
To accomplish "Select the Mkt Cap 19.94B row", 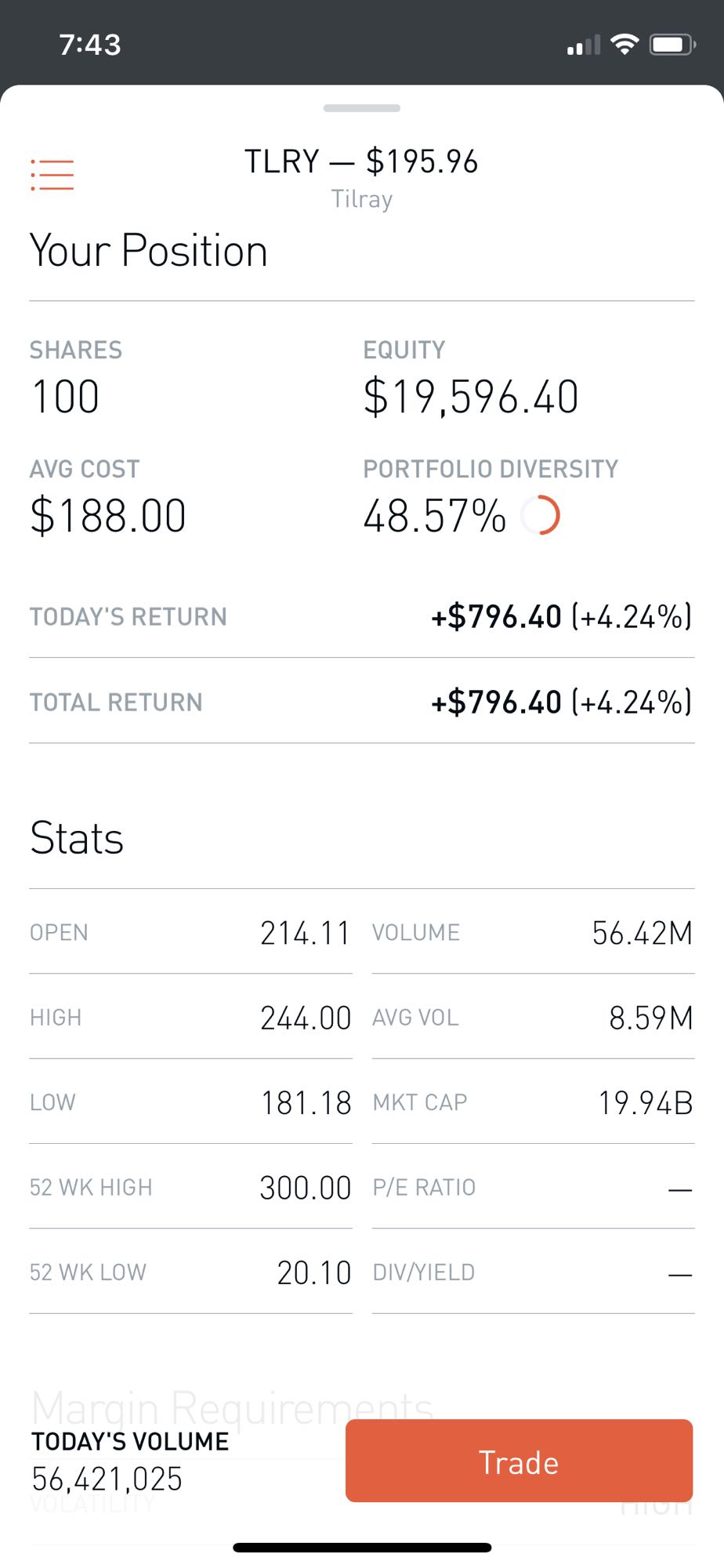I will [x=533, y=1102].
